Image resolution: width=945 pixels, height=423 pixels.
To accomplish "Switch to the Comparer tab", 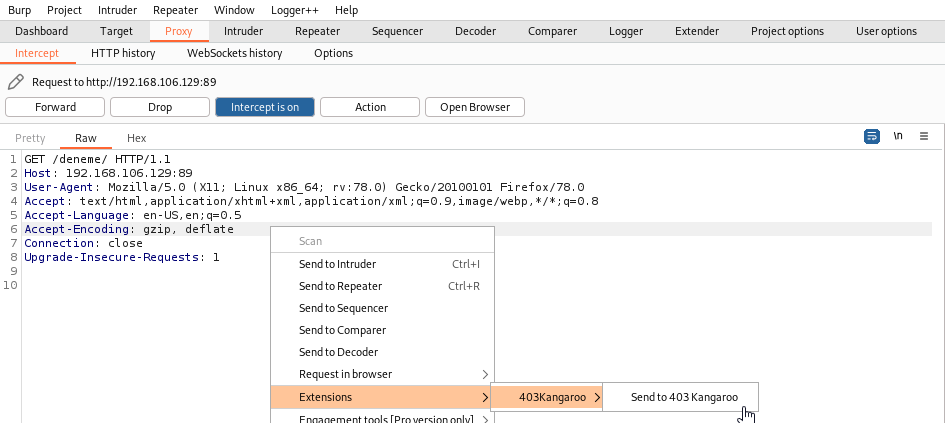I will (552, 31).
